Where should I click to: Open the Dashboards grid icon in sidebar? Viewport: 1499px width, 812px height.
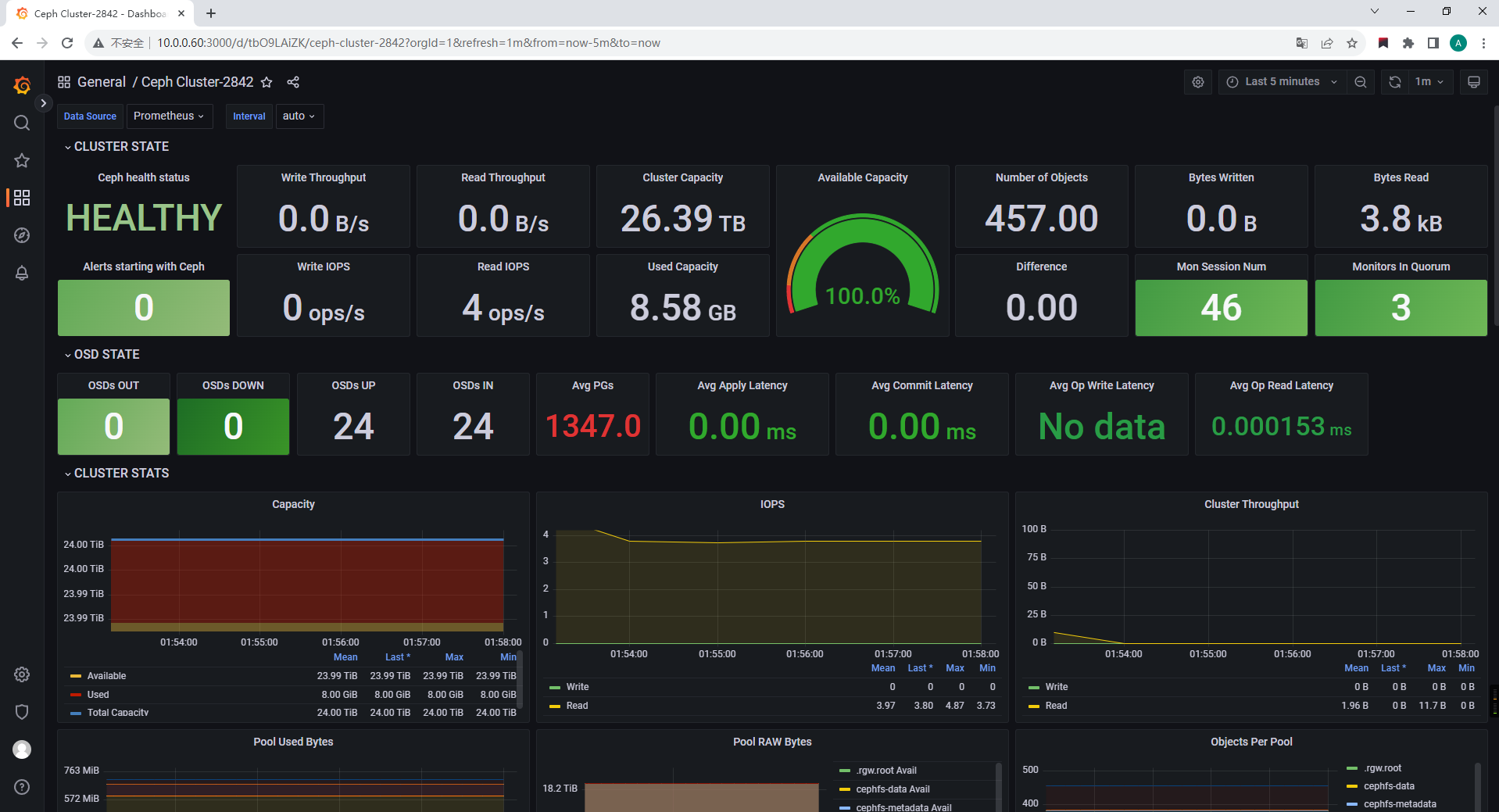pyautogui.click(x=22, y=198)
